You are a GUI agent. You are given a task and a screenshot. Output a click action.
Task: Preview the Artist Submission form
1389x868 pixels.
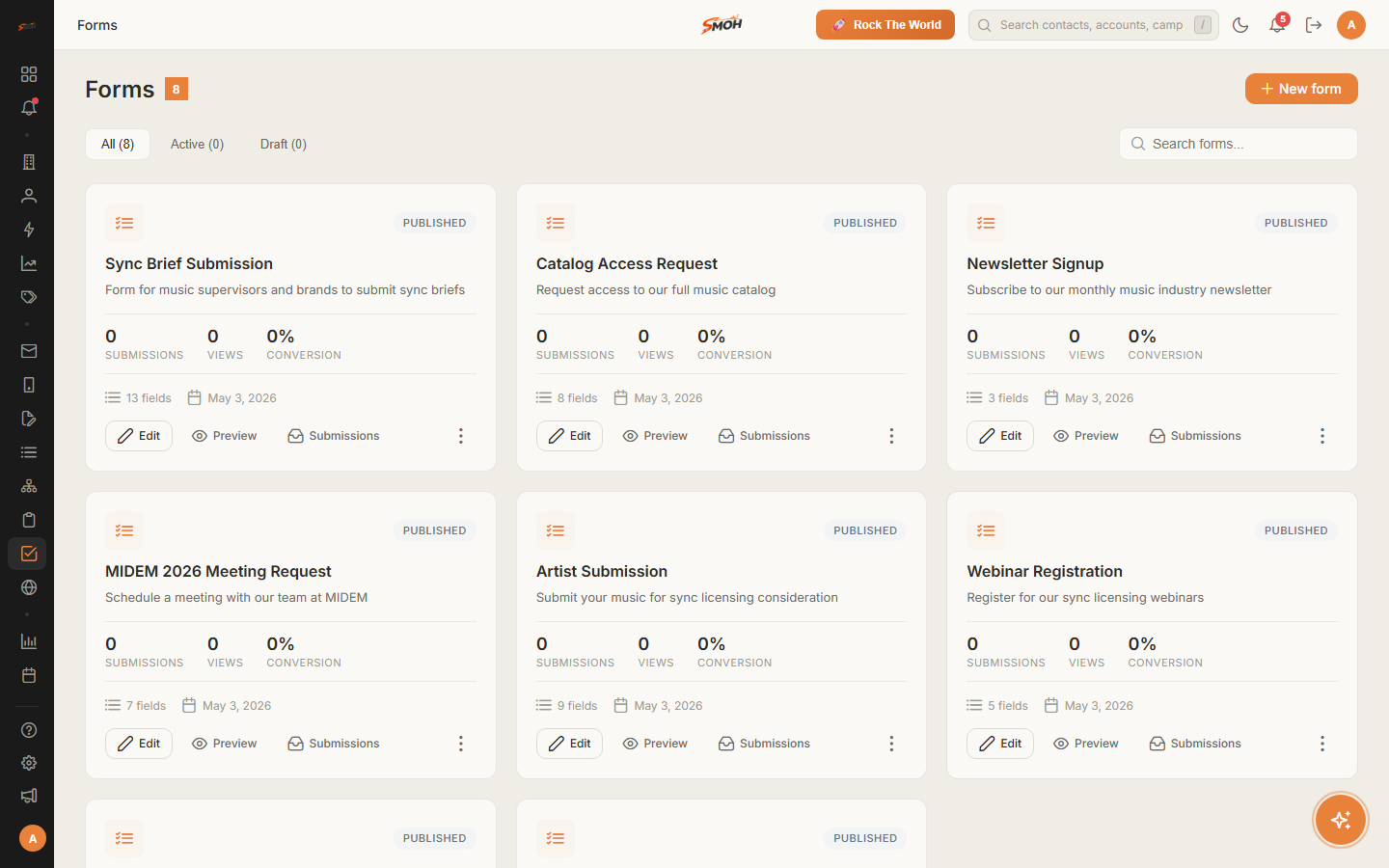pos(655,744)
